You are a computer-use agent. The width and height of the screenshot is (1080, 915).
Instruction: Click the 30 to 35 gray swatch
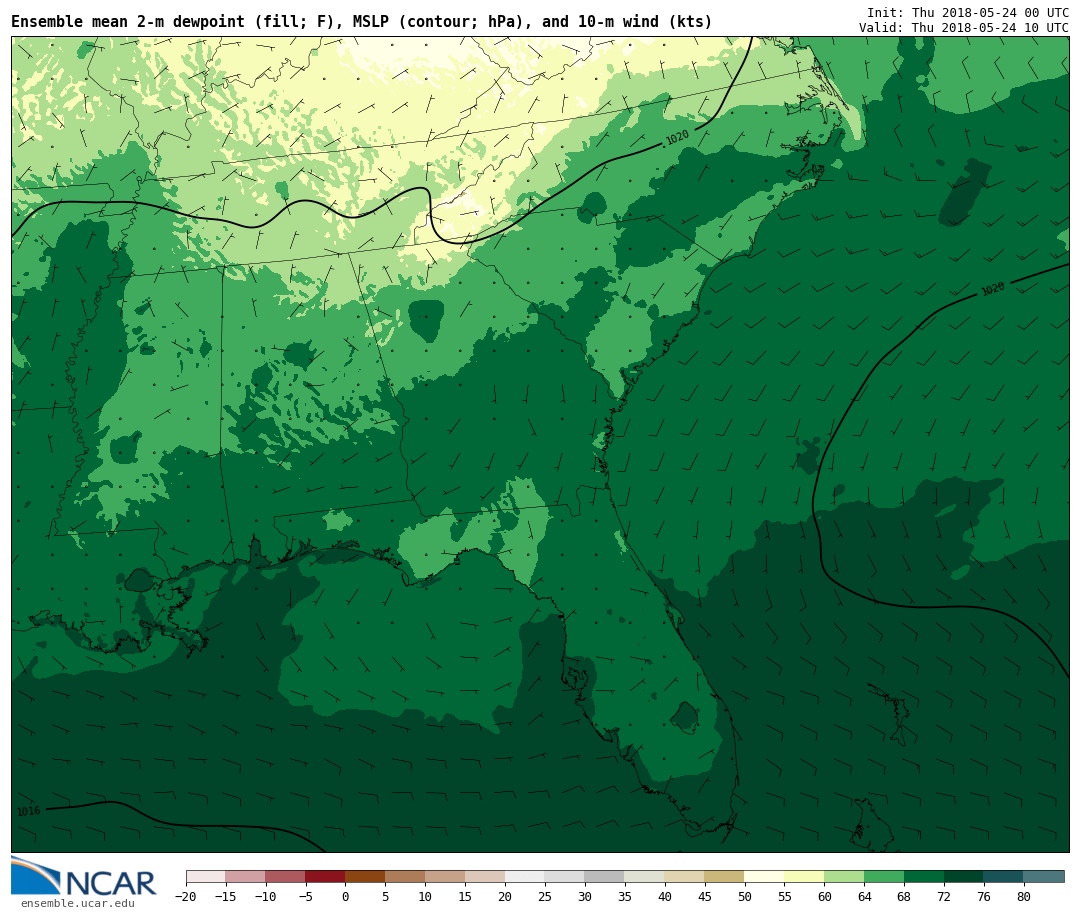(x=605, y=876)
